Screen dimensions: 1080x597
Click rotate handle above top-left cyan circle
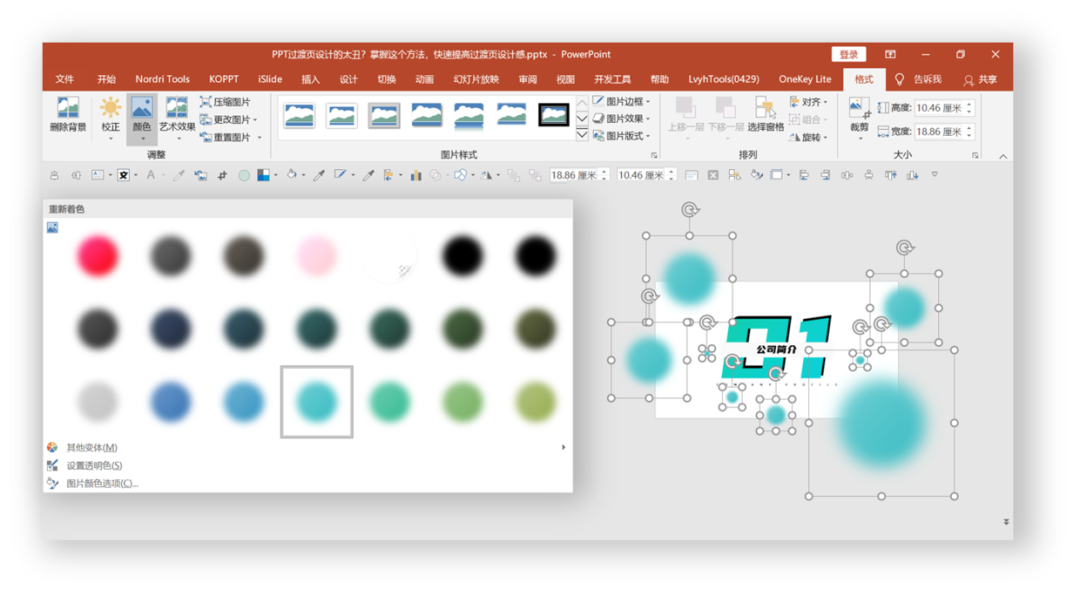click(689, 209)
